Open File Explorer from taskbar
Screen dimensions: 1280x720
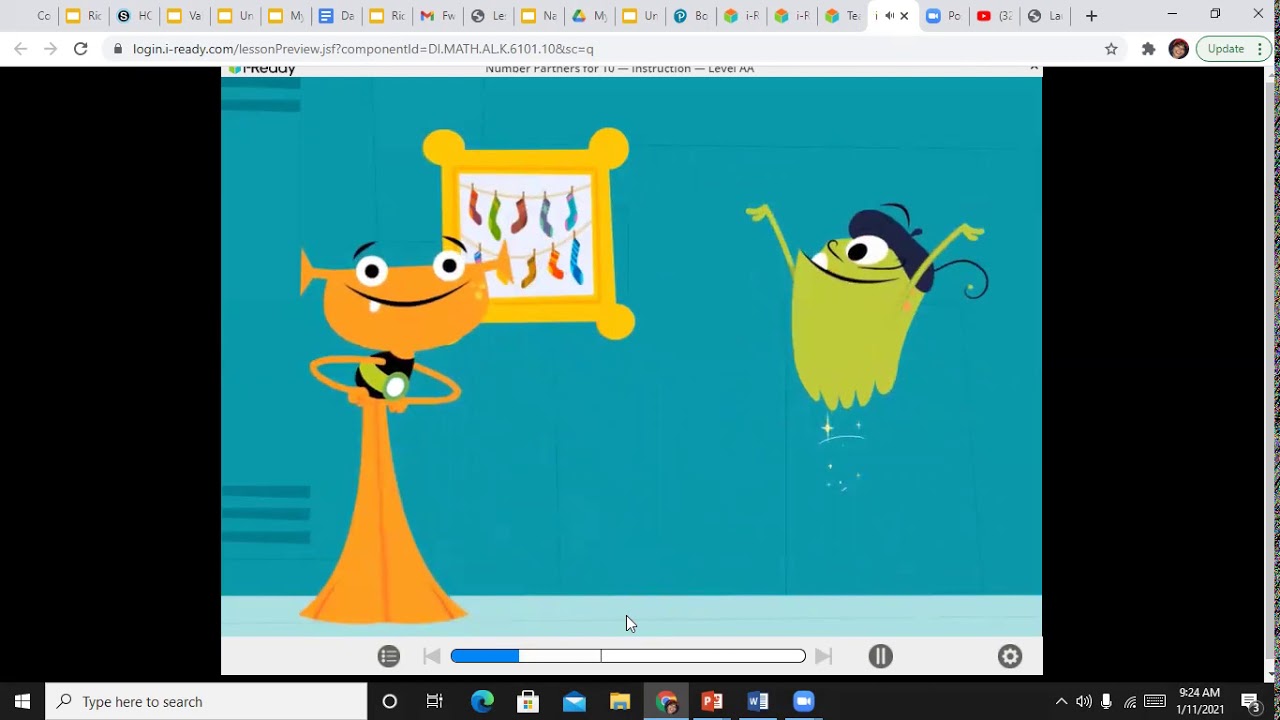[620, 701]
